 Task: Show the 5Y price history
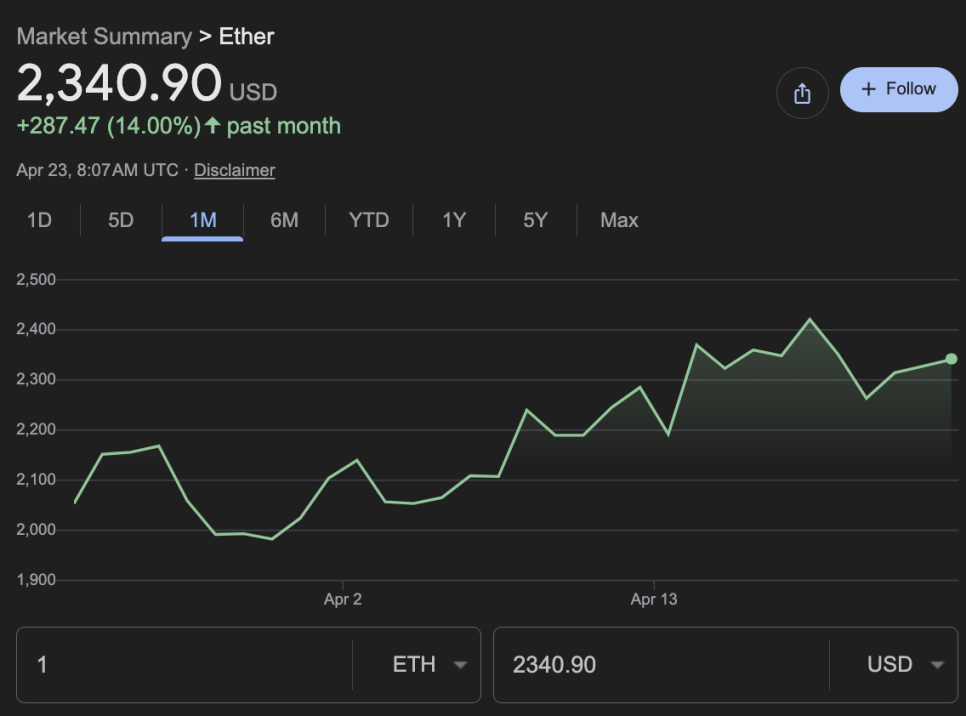click(535, 220)
